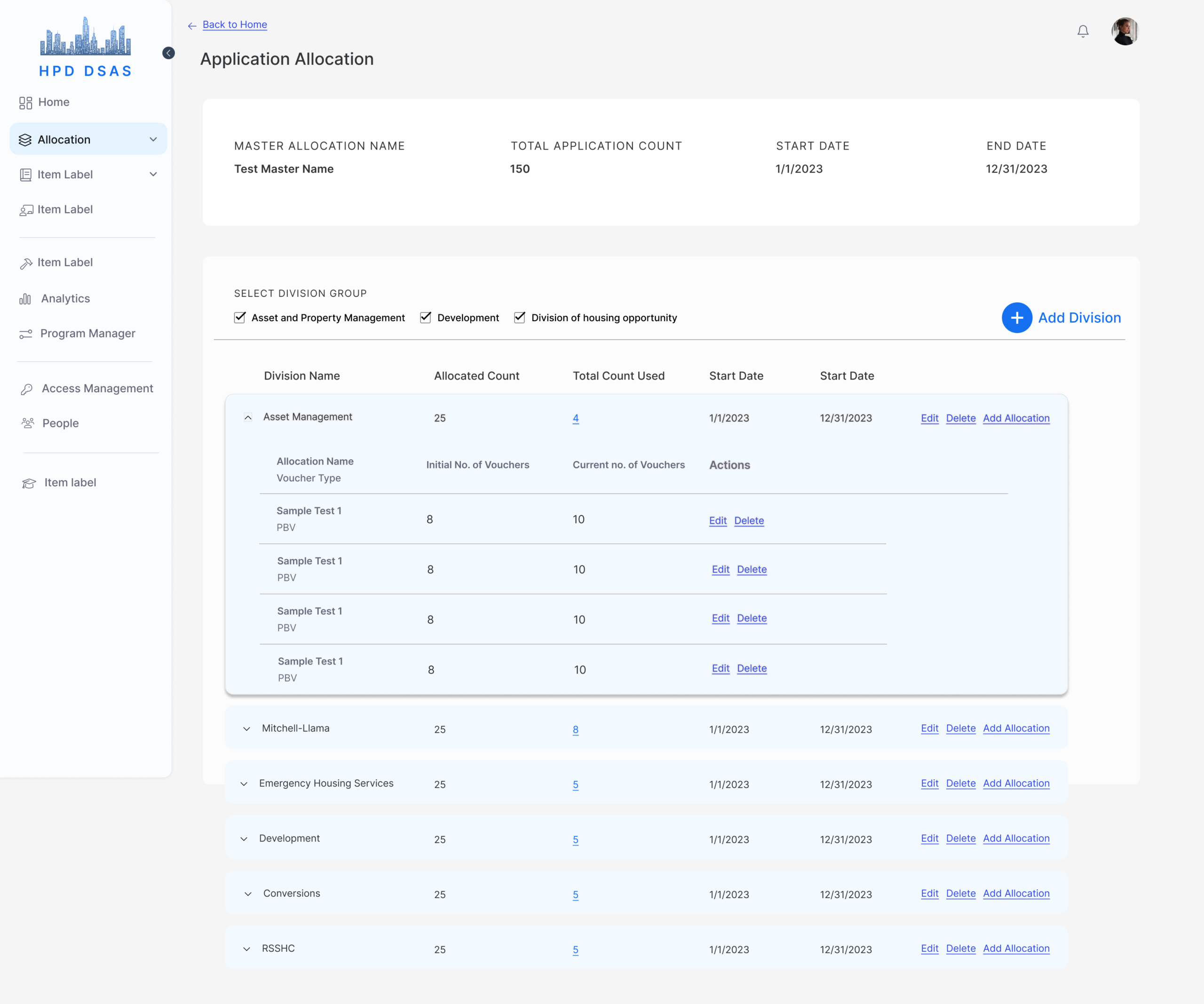Viewport: 1204px width, 1004px height.
Task: Expand the Mitchell-Llama division row
Action: point(246,729)
